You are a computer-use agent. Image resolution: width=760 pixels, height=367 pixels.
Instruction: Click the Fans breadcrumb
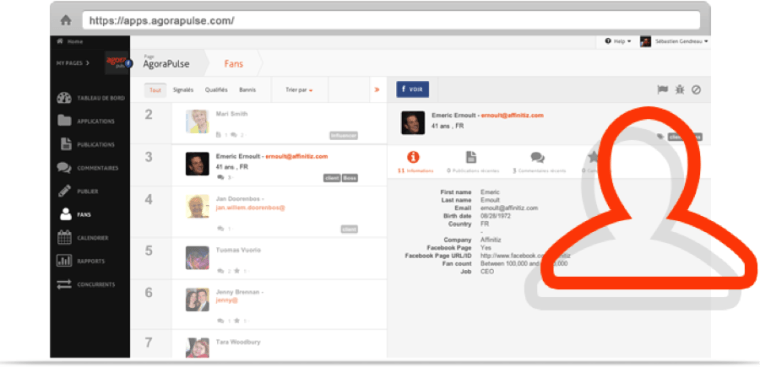tap(234, 64)
